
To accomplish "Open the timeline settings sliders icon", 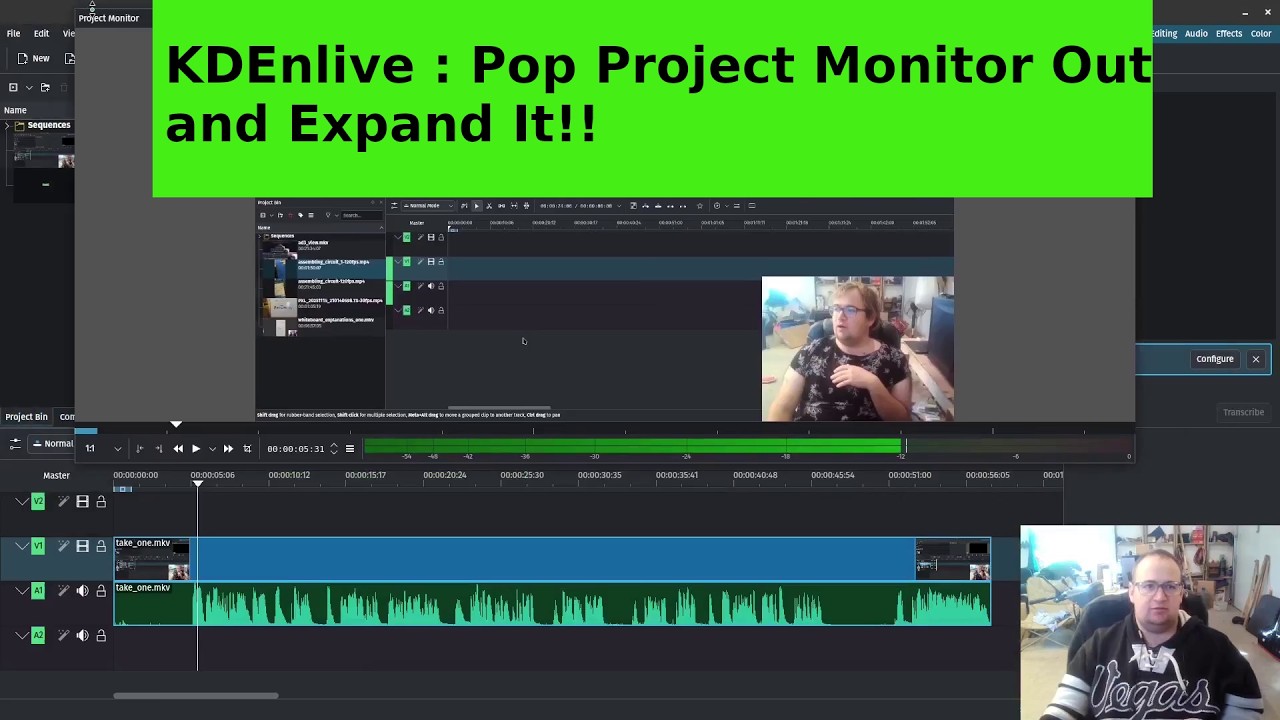I will [15, 444].
